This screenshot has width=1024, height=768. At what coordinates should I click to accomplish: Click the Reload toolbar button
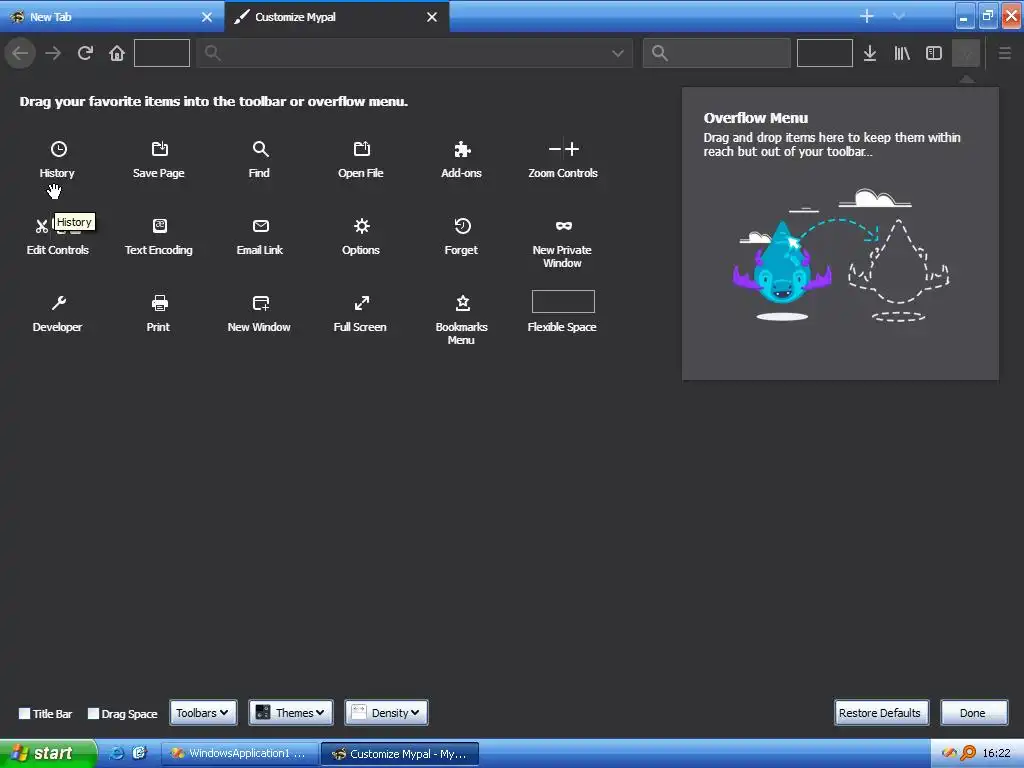click(85, 53)
